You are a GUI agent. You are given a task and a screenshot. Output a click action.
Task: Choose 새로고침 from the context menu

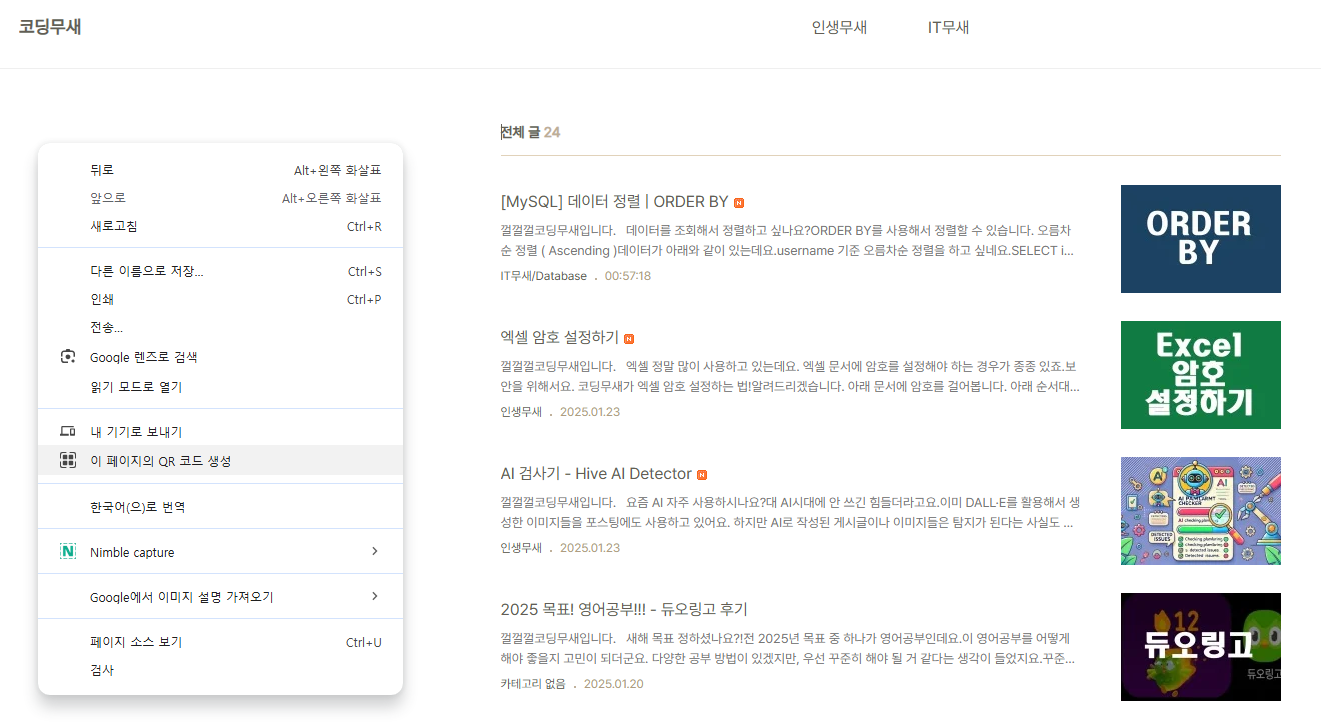click(220, 226)
